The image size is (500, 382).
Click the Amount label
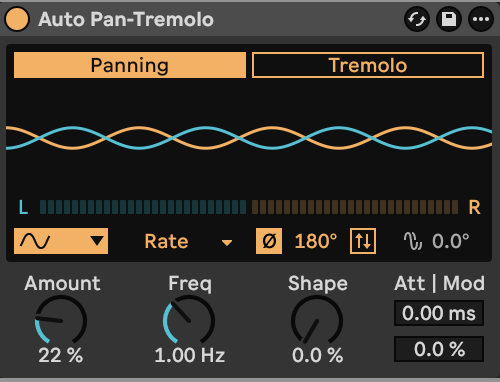(x=62, y=284)
